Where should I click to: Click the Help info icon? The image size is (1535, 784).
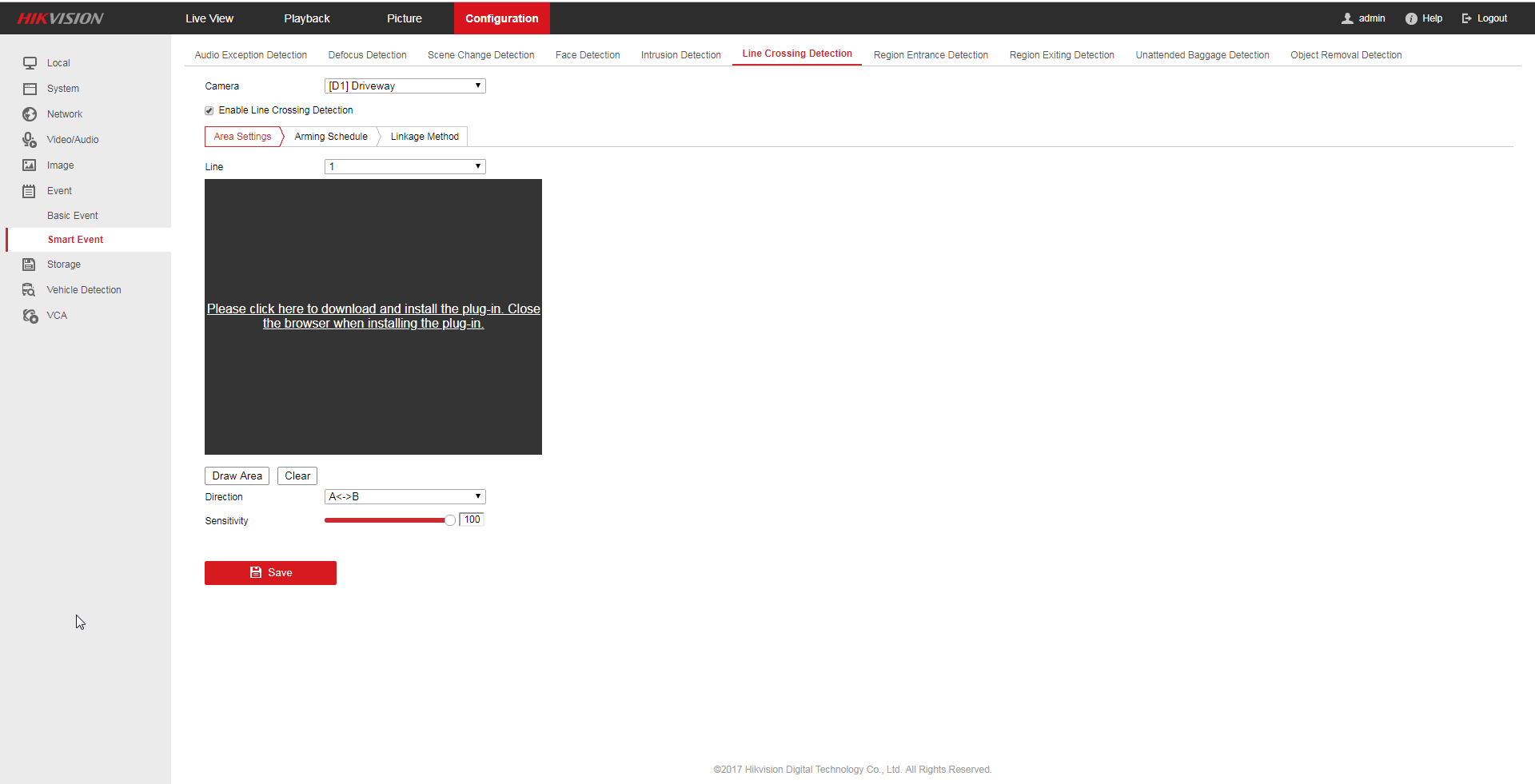1411,18
